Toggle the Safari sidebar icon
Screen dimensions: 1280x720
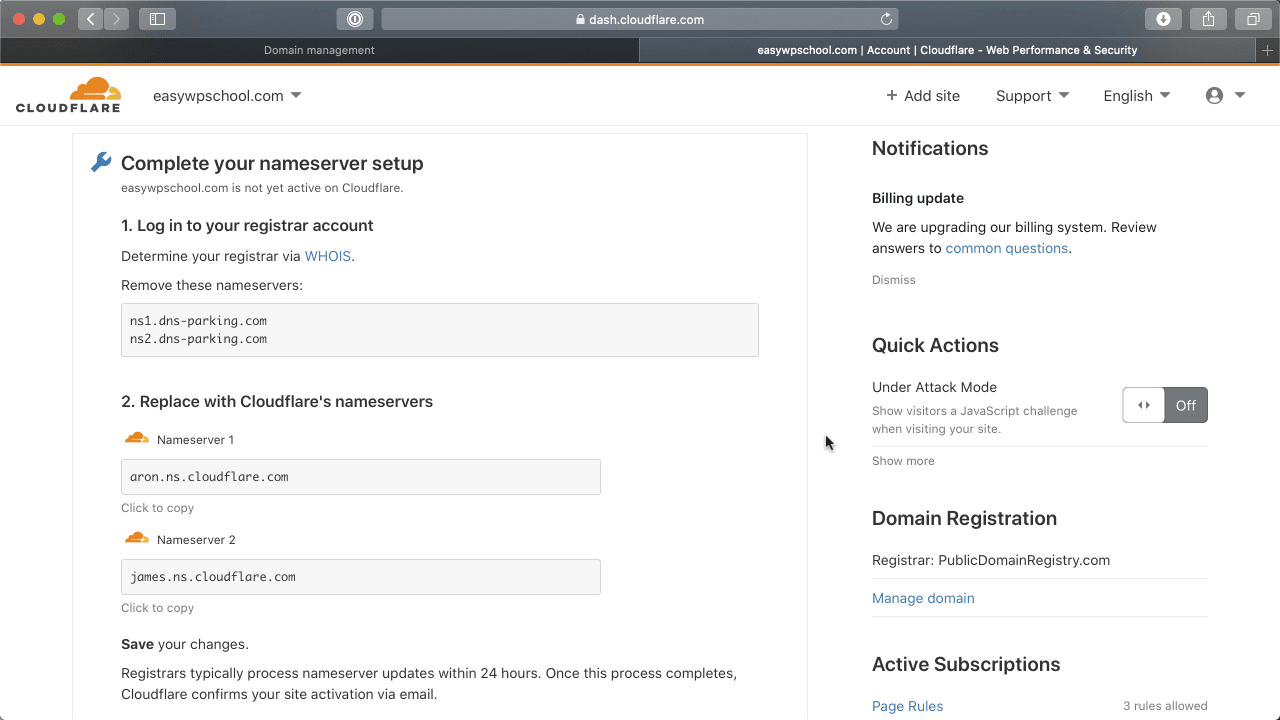pyautogui.click(x=157, y=19)
